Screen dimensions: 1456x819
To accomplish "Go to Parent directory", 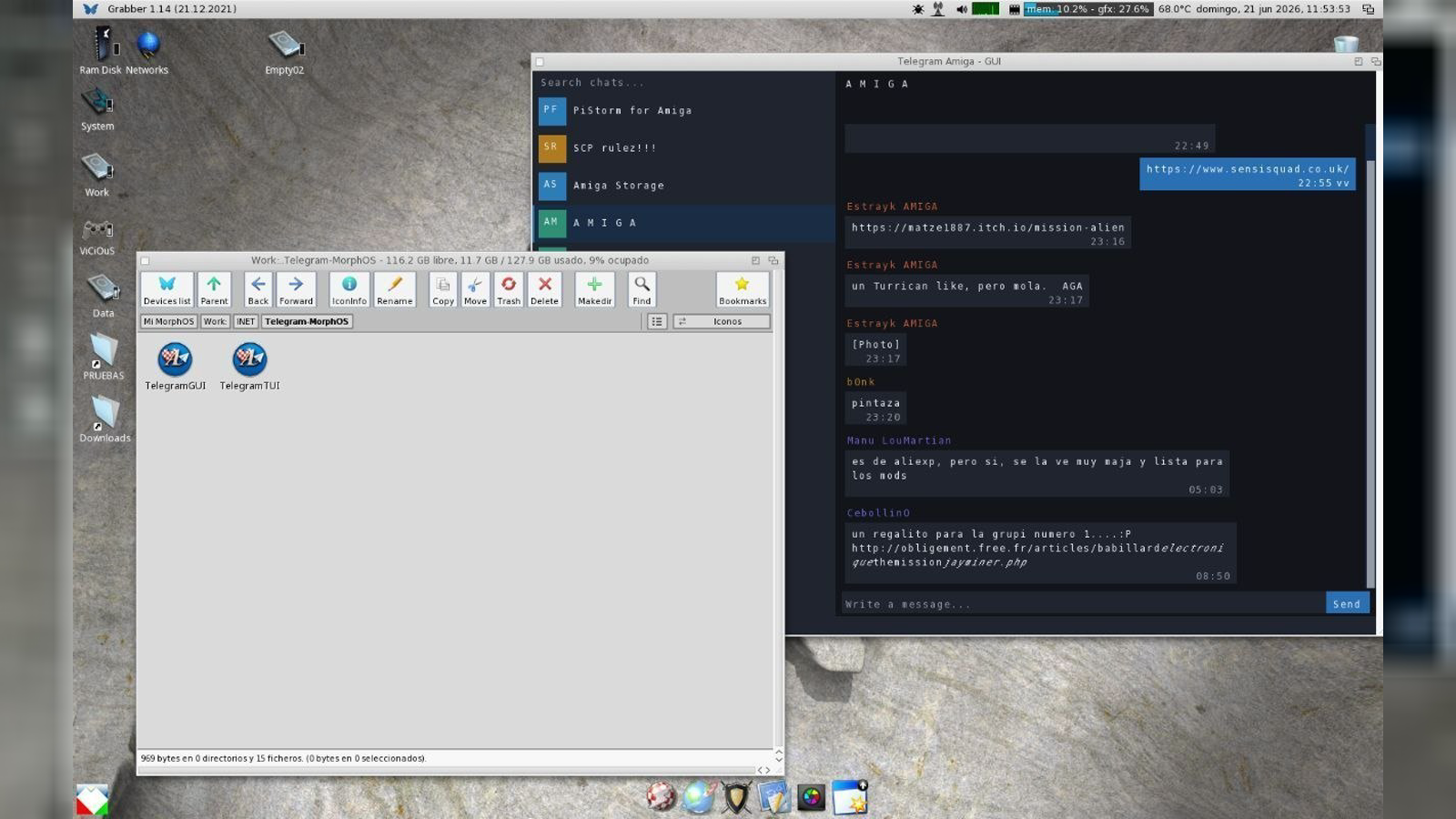I will pyautogui.click(x=214, y=289).
